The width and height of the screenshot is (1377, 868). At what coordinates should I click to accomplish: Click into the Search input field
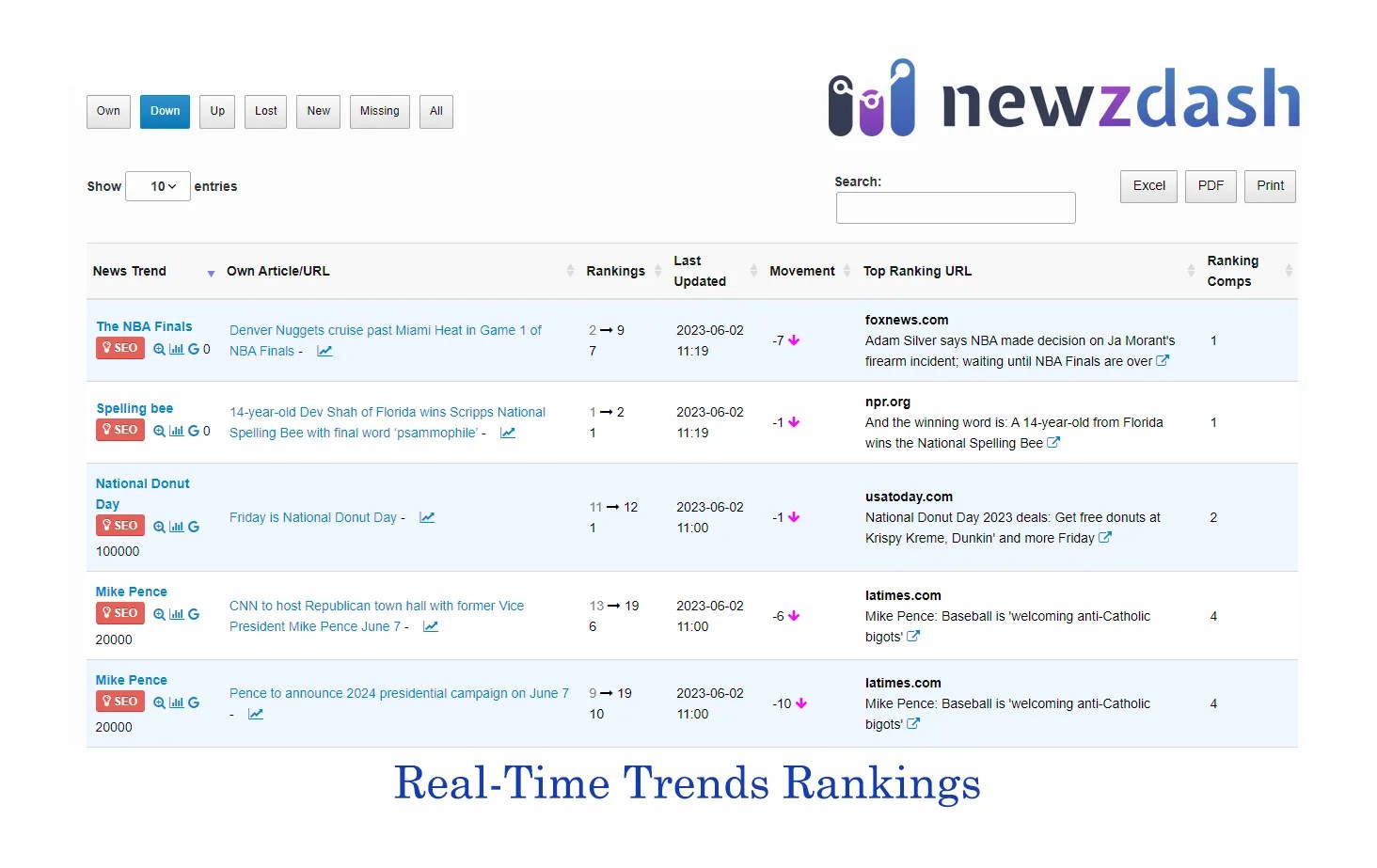click(956, 208)
